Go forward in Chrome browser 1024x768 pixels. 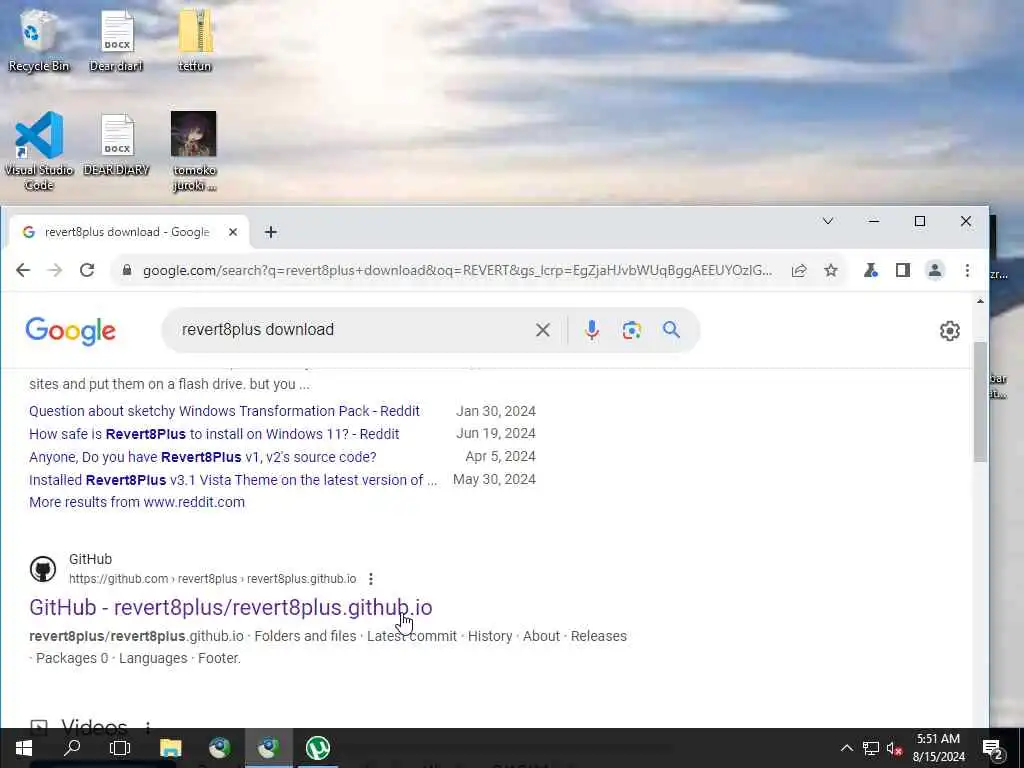55,270
